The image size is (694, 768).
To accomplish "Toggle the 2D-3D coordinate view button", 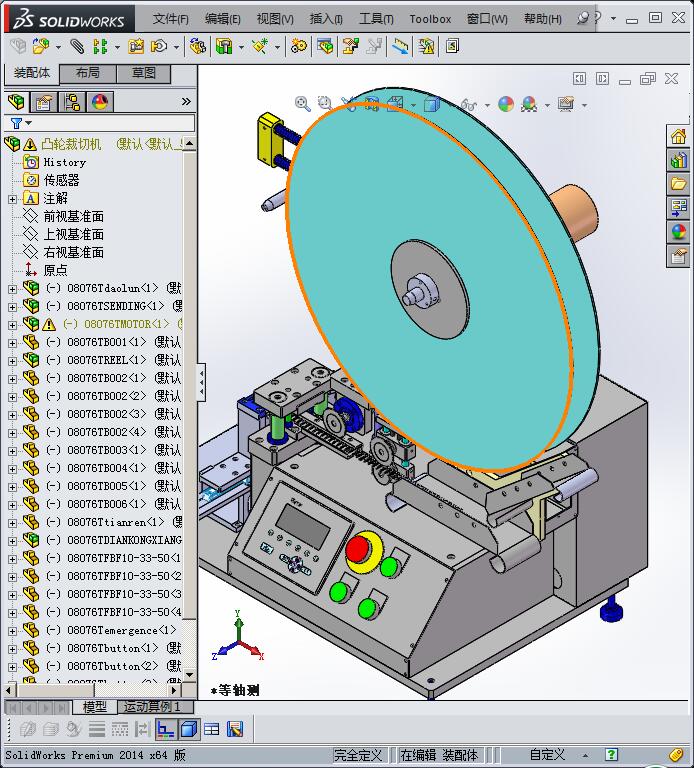I will coord(166,729).
